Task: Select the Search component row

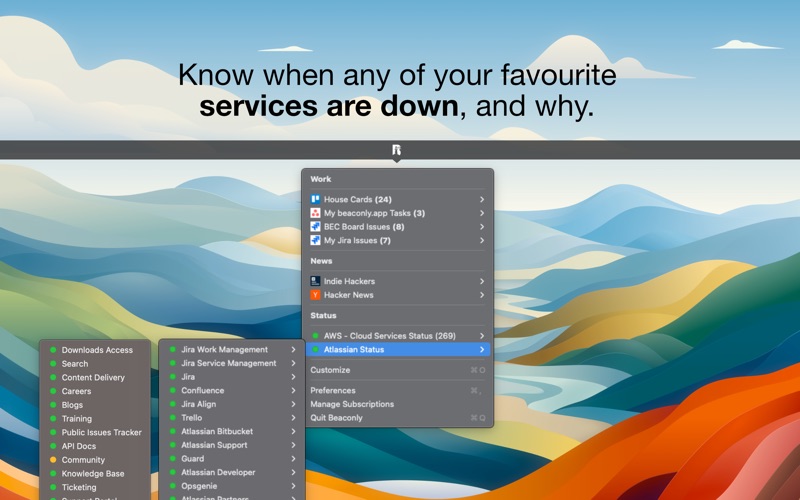Action: (95, 364)
